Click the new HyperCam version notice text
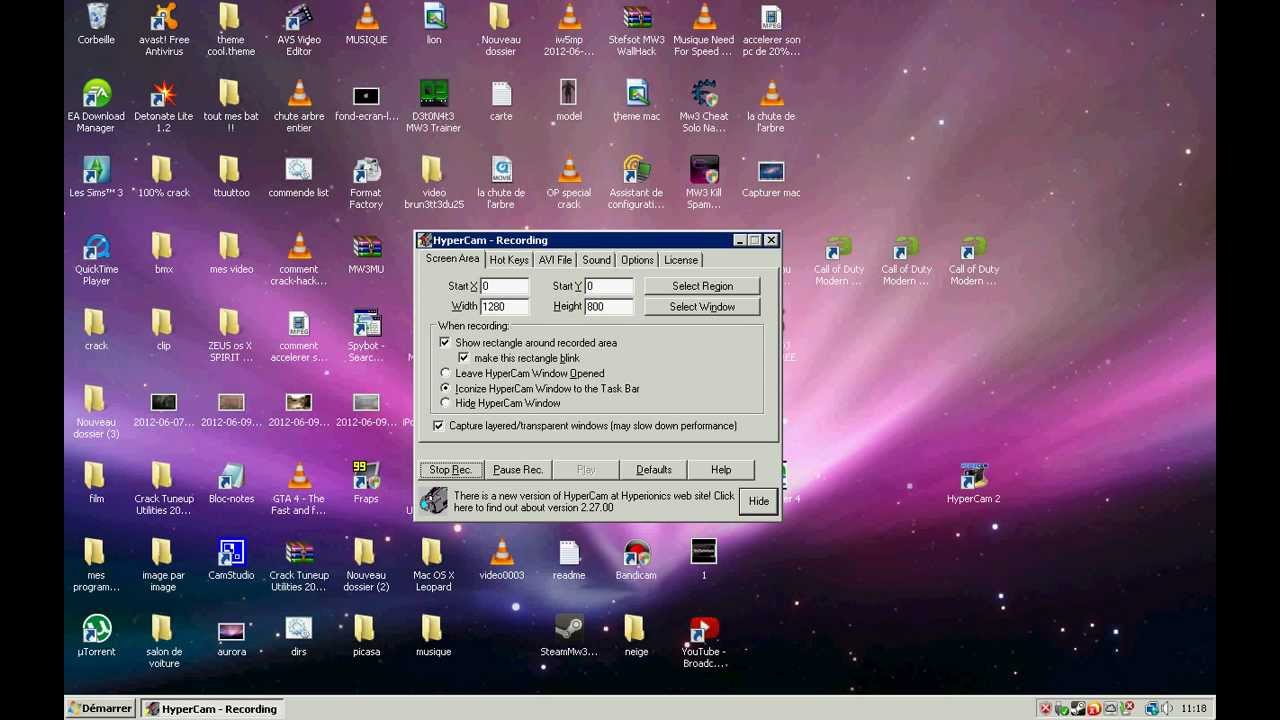The height and width of the screenshot is (720, 1280). [x=594, y=501]
